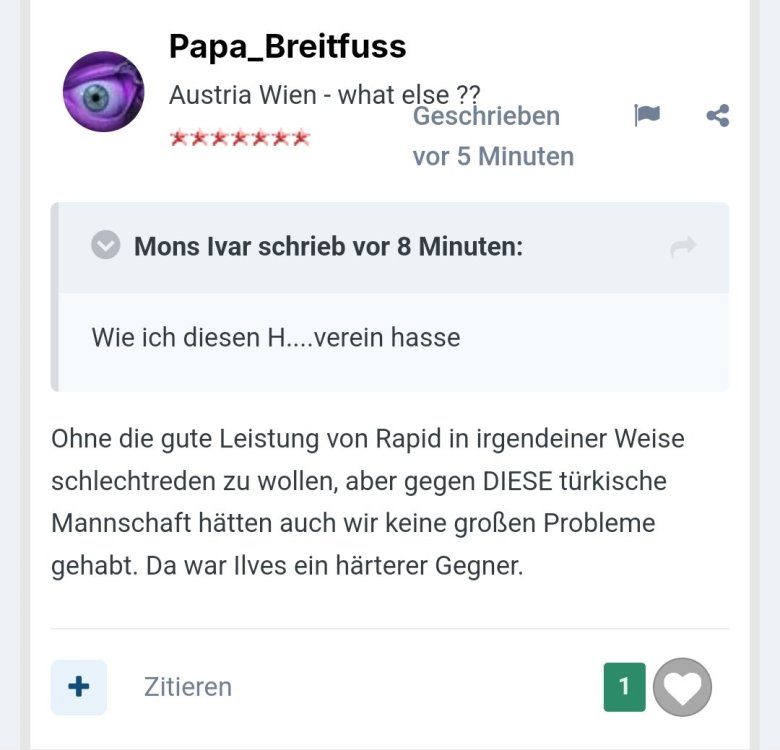Viewport: 780px width, 750px height.
Task: Click the "Geschrieben" label
Action: coord(486,116)
